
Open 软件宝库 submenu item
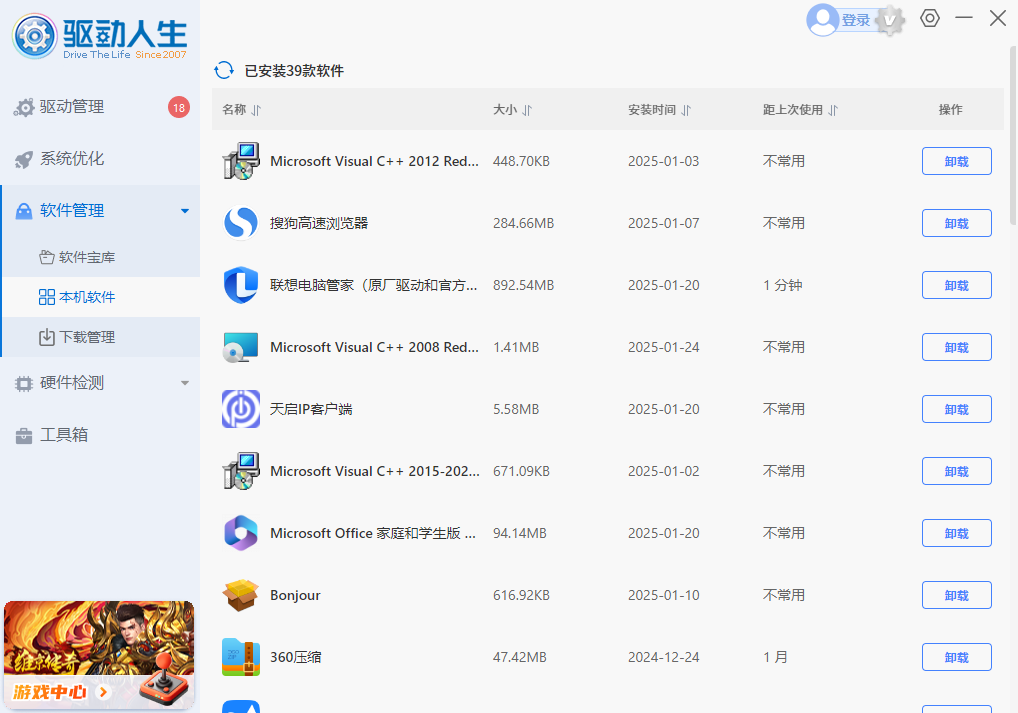[87, 257]
